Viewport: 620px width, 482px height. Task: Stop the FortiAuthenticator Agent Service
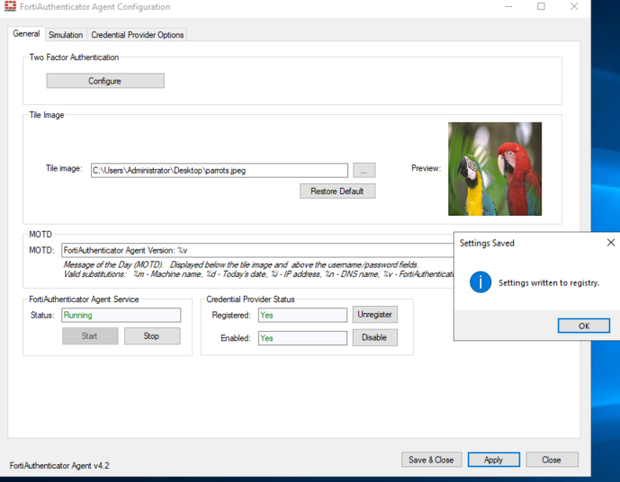pyautogui.click(x=152, y=336)
